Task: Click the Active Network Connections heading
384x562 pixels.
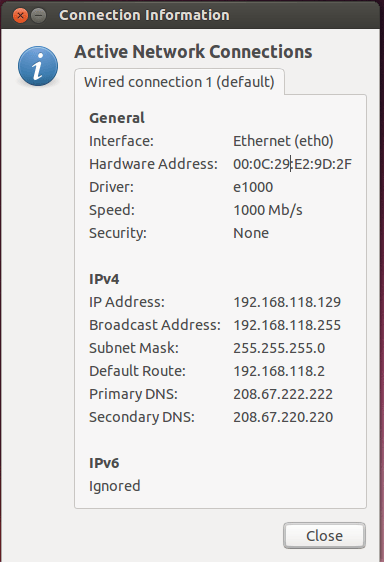Action: (x=193, y=52)
